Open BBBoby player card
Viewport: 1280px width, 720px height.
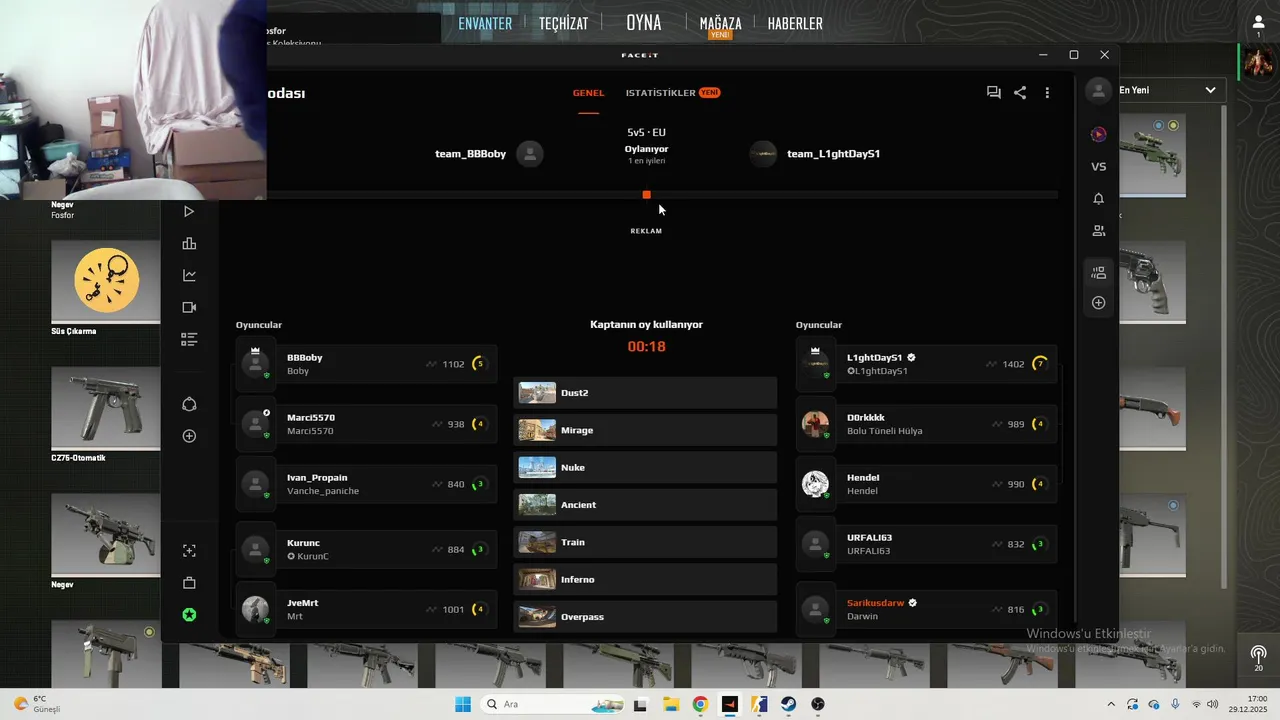[x=366, y=364]
